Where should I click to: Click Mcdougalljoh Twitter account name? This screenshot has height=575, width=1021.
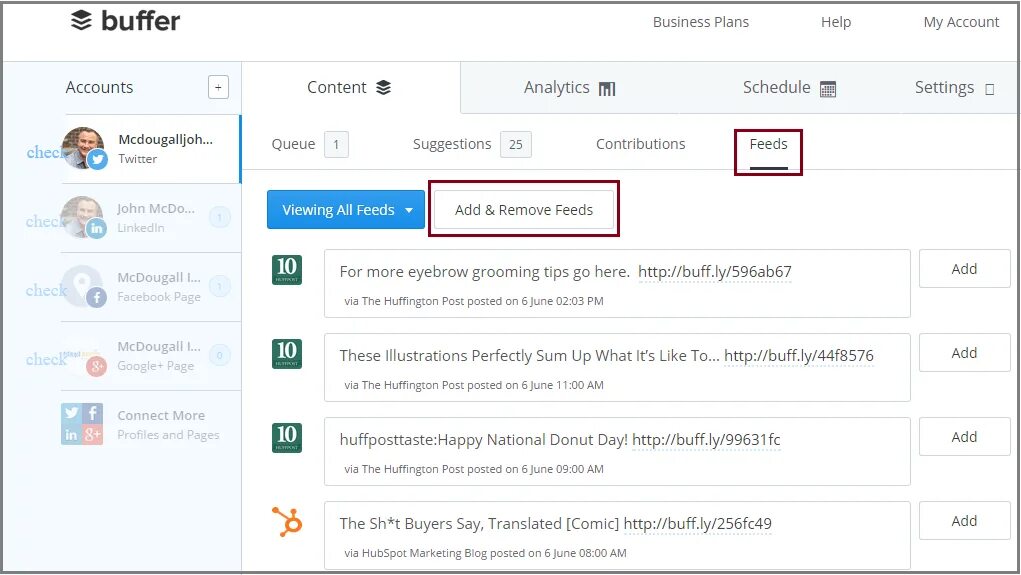pyautogui.click(x=165, y=139)
